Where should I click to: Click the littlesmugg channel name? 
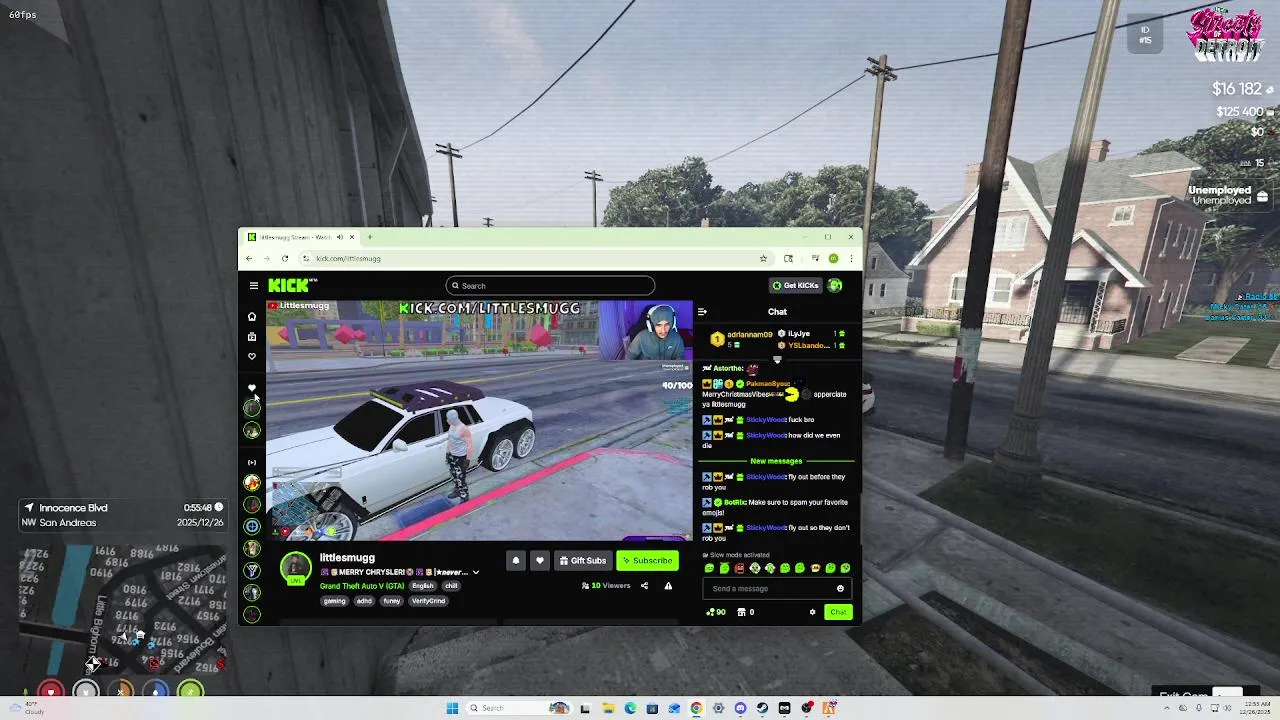coord(347,558)
